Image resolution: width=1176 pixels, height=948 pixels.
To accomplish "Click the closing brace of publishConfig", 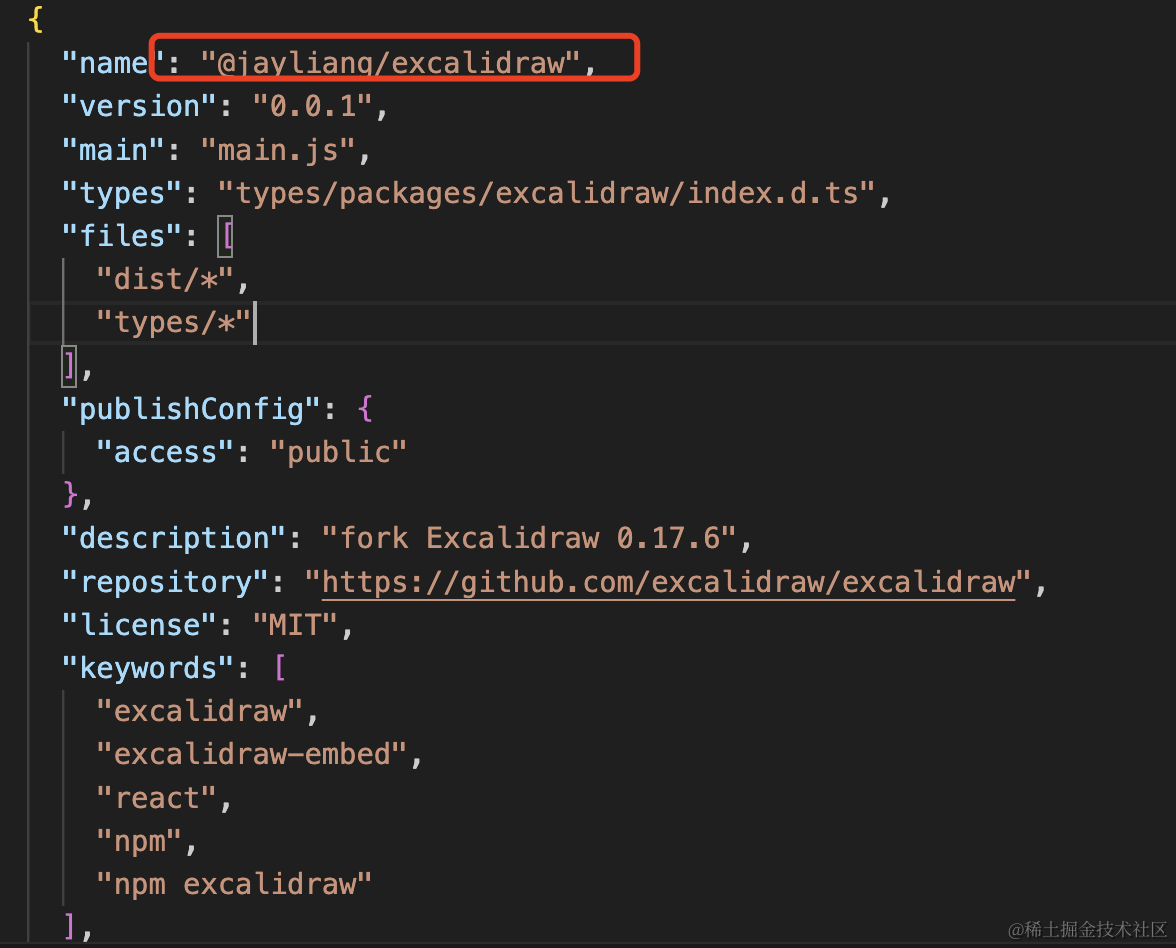I will coord(70,495).
